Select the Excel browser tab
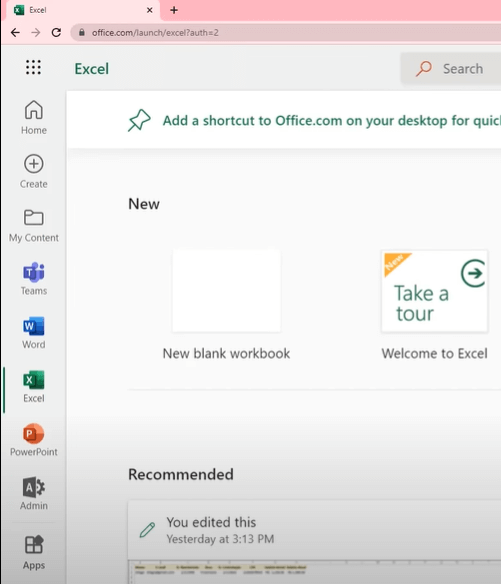Screen dimensions: 501x584 (x=83, y=10)
